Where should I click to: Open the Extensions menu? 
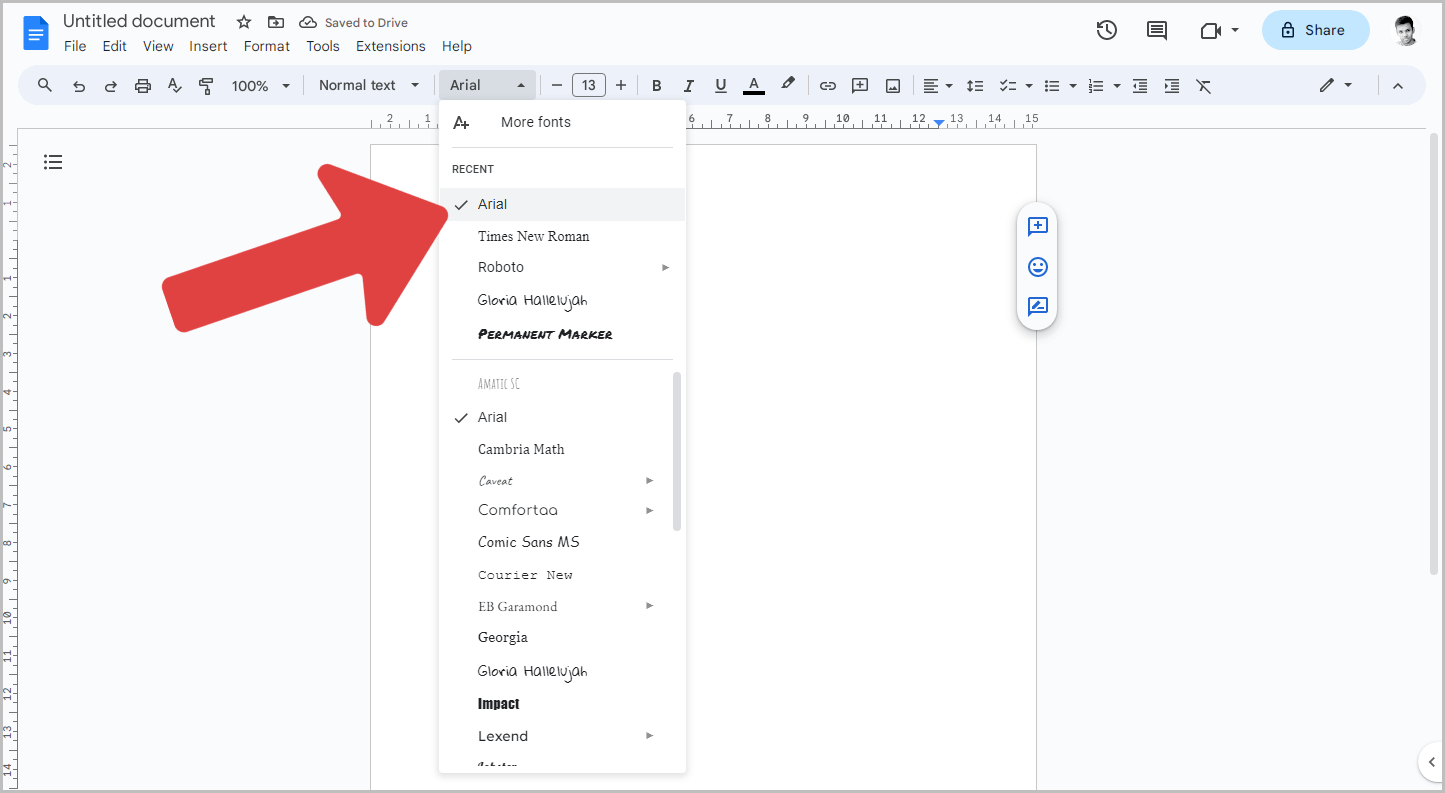(x=391, y=46)
